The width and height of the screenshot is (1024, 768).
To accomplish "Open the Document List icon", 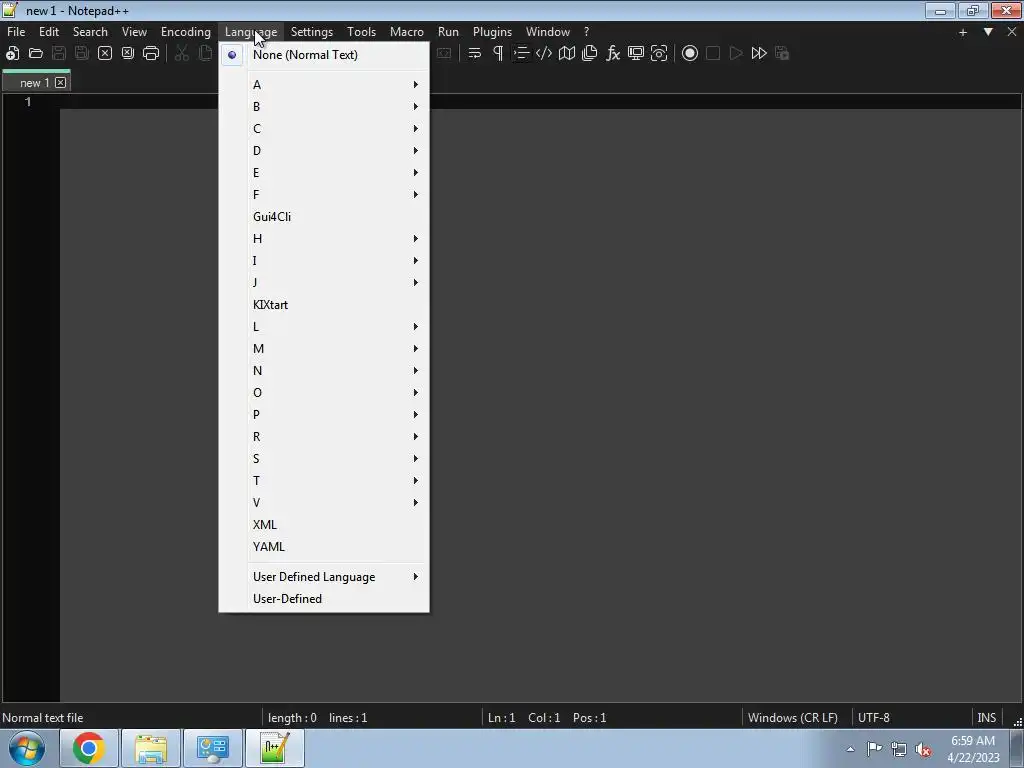I will point(590,54).
